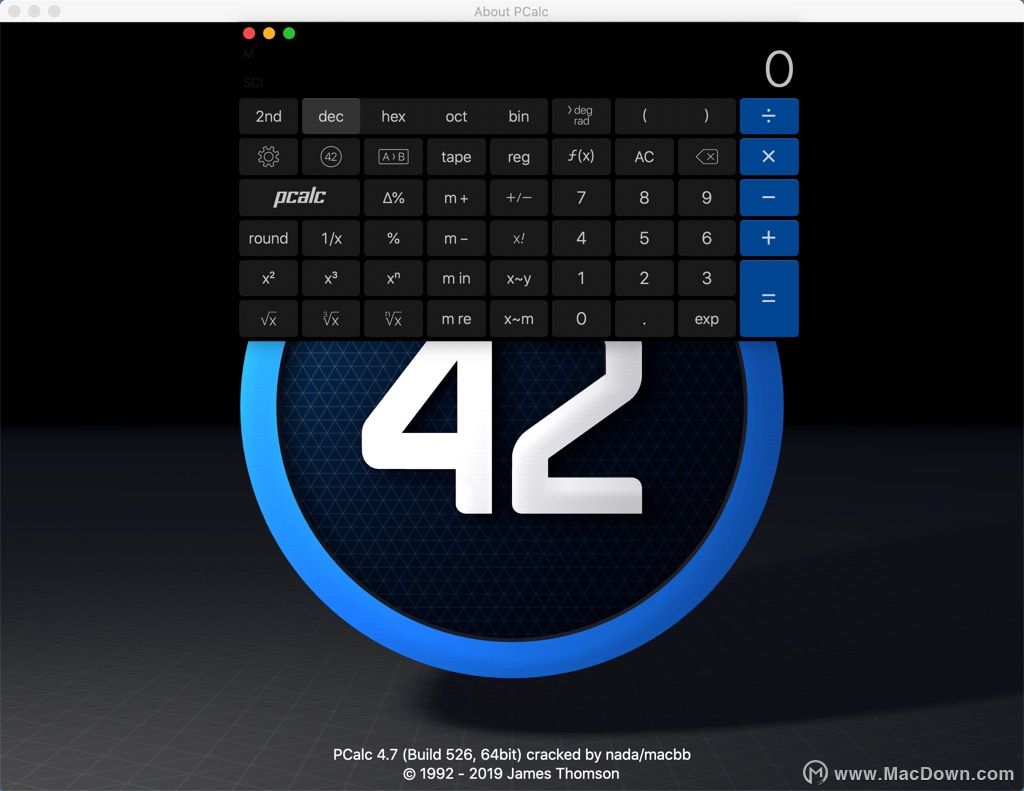Image resolution: width=1024 pixels, height=791 pixels.
Task: Click the digit 8 key
Action: coord(644,197)
